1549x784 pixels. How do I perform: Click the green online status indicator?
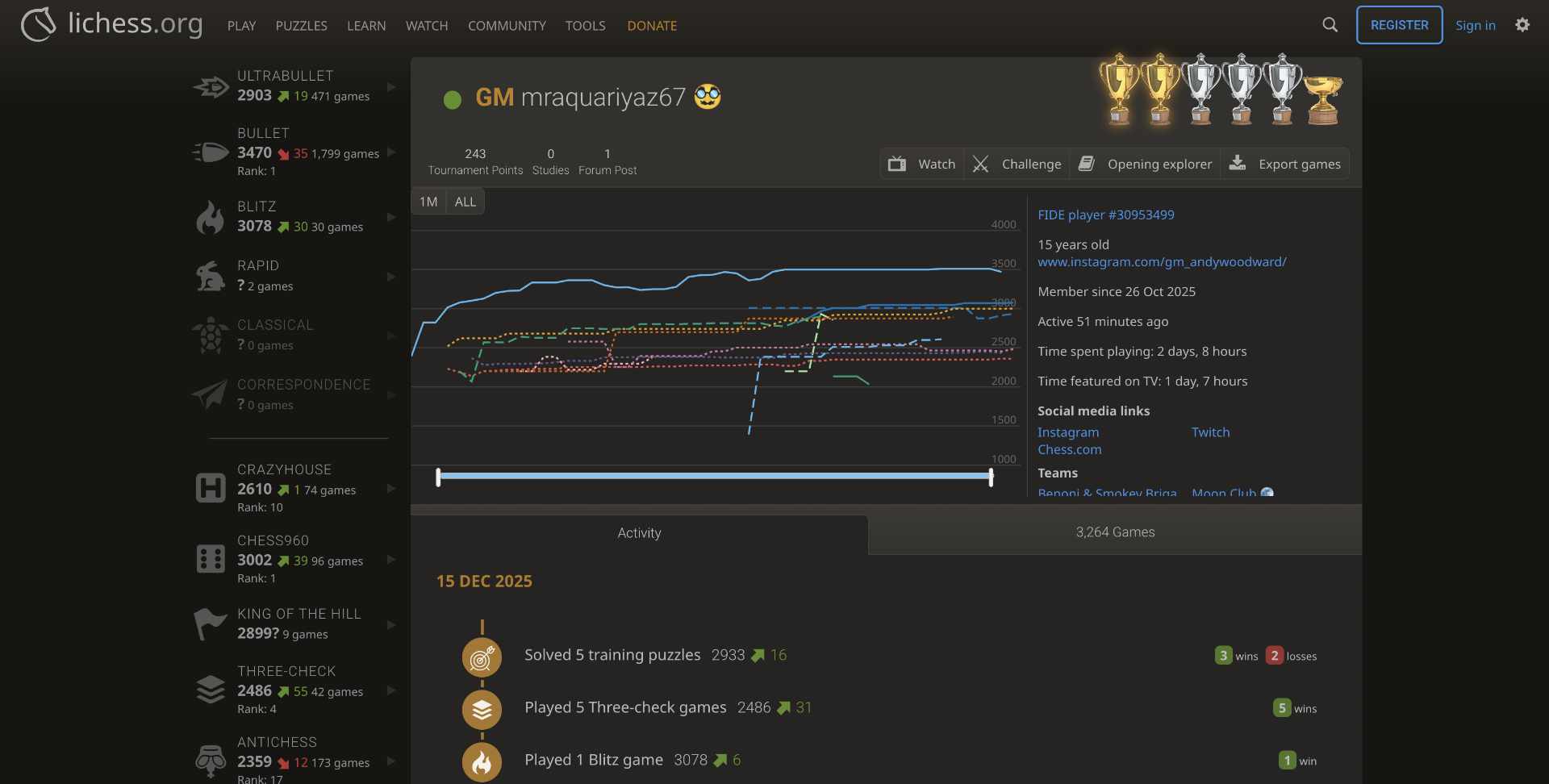pyautogui.click(x=452, y=100)
